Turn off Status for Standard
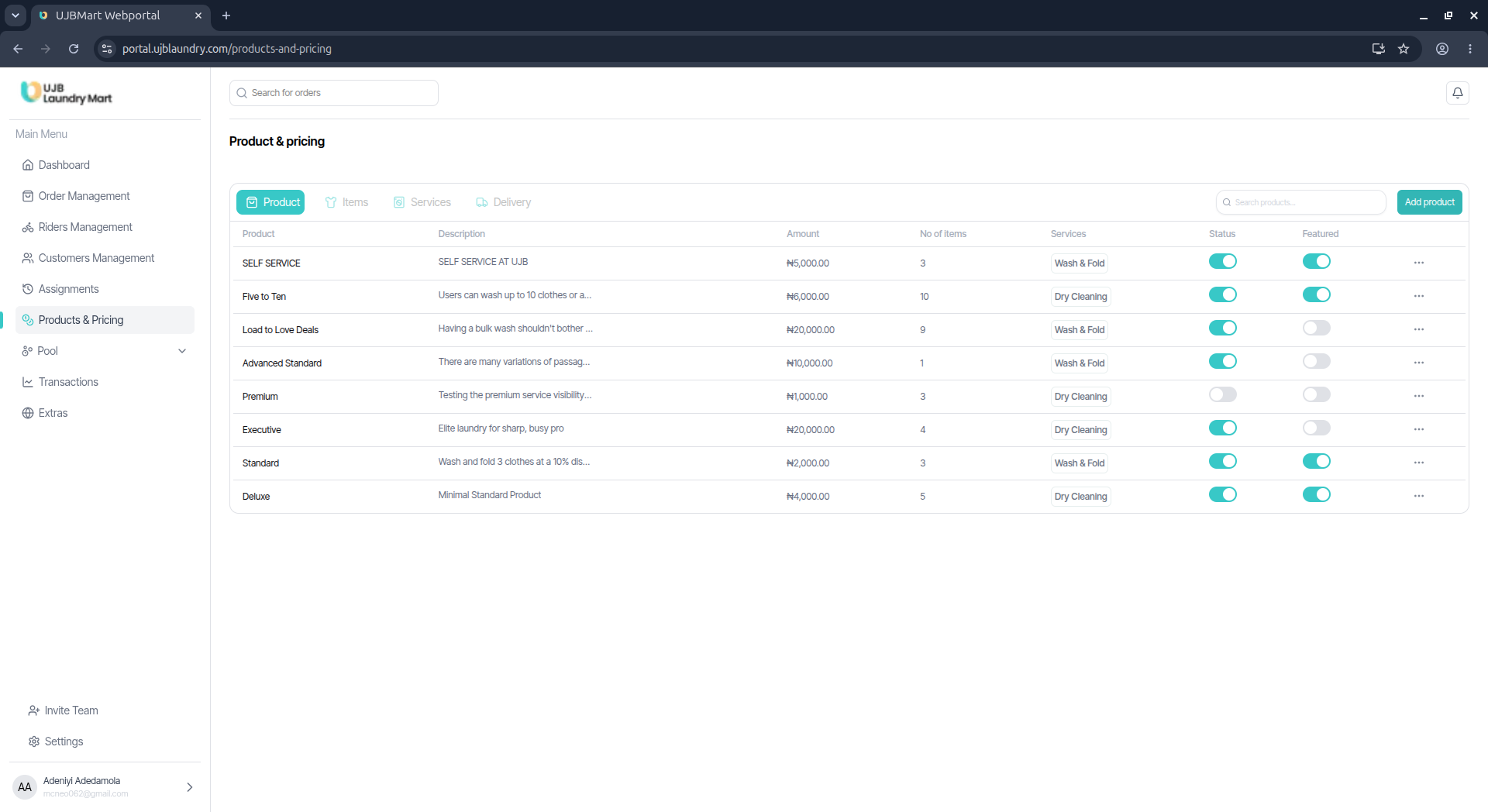Viewport: 1488px width, 812px height. 1222,461
